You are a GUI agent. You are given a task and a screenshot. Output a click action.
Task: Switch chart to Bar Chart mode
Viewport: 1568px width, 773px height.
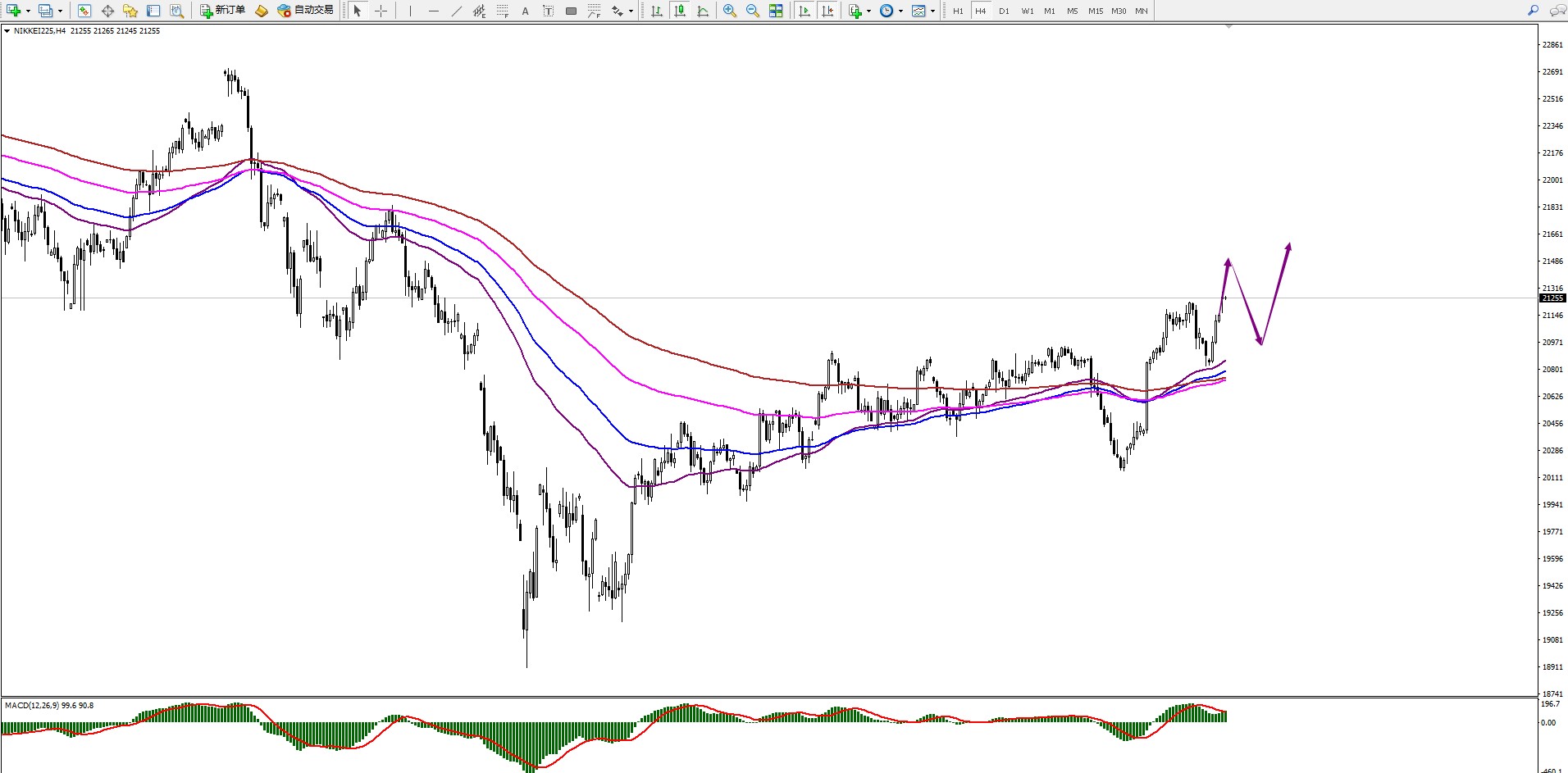coord(656,11)
